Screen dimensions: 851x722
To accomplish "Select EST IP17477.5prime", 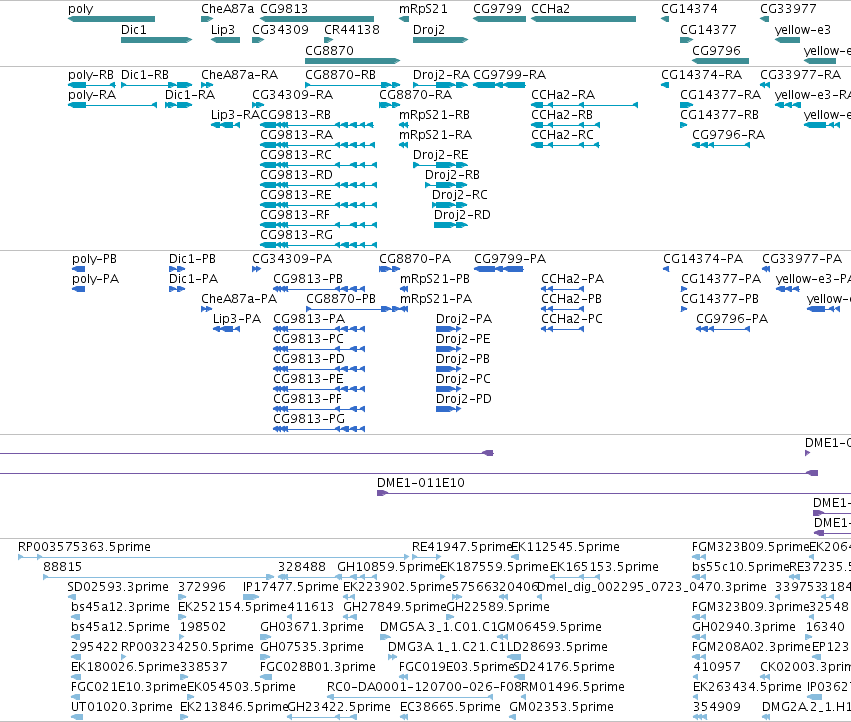I will coord(251,597).
